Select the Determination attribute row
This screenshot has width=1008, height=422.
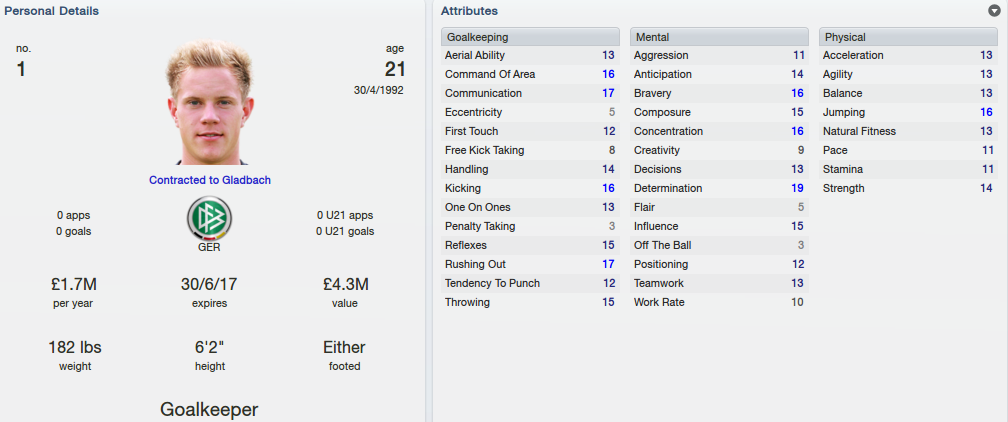719,188
